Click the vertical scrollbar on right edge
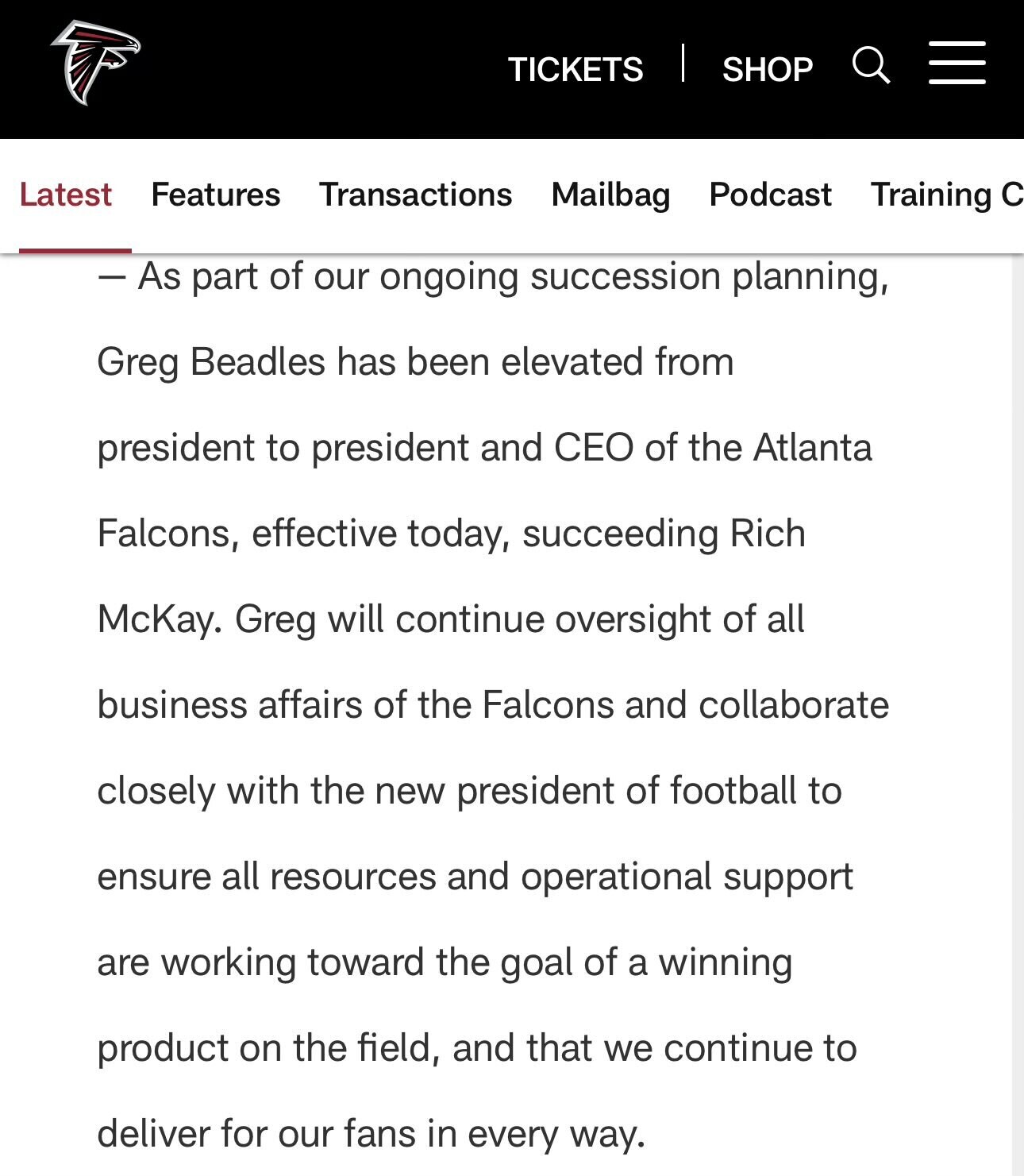The height and width of the screenshot is (1176, 1024). (x=1018, y=715)
